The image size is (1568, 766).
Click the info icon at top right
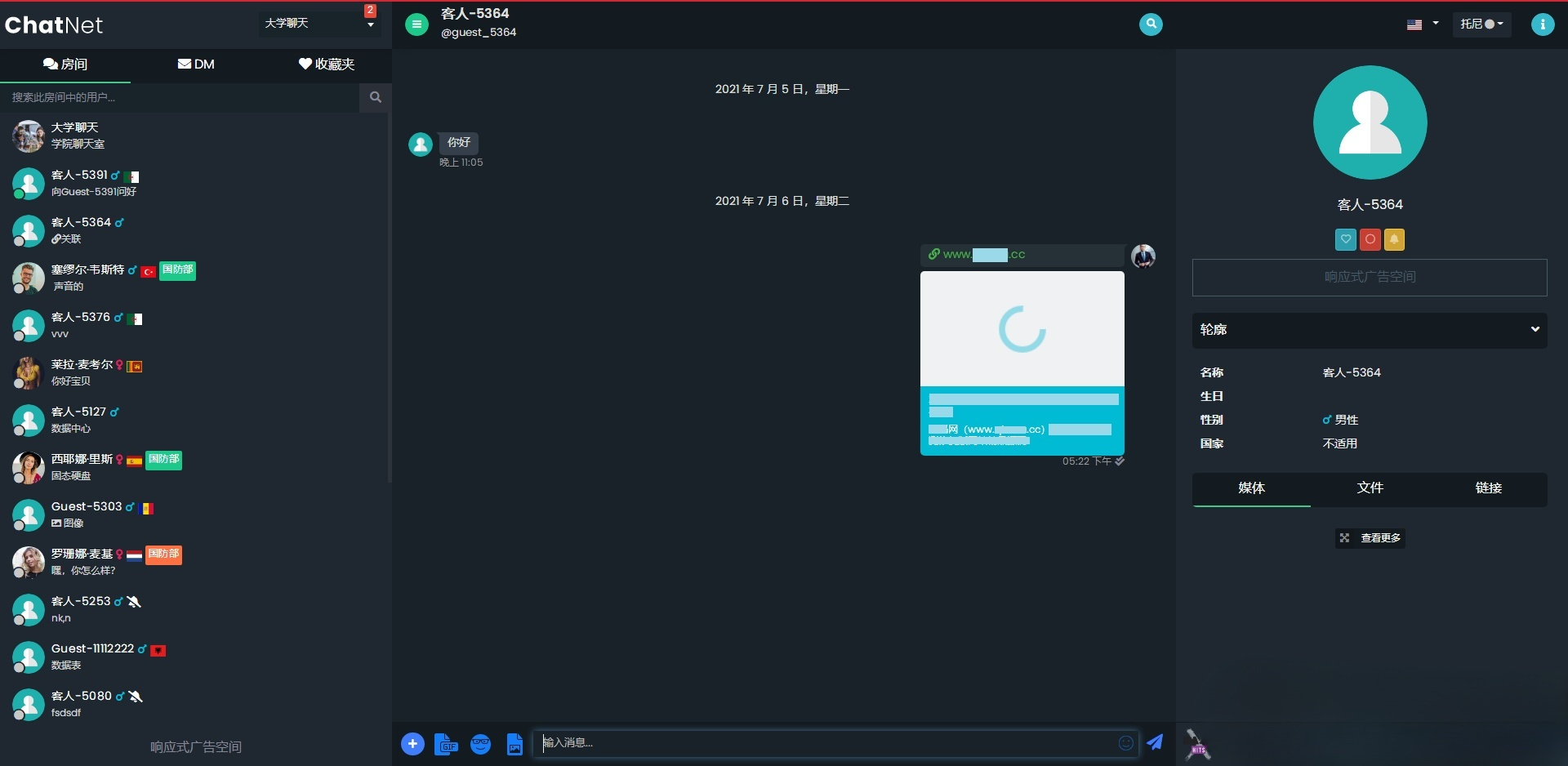(1542, 24)
